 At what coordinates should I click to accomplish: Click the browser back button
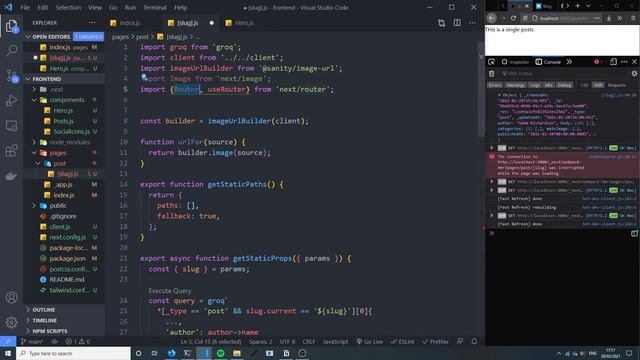pos(492,18)
